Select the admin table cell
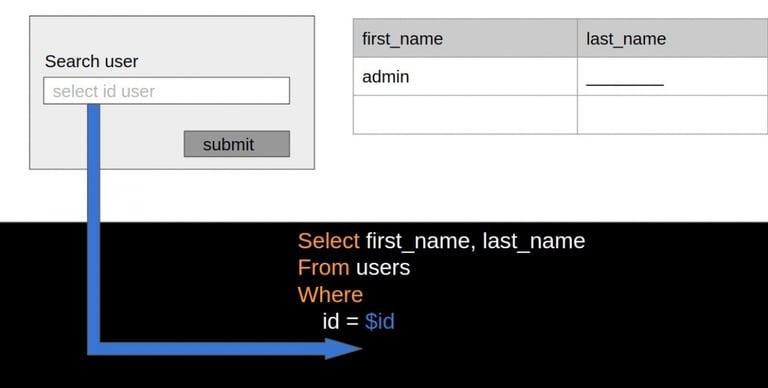This screenshot has width=768, height=388. click(x=465, y=76)
